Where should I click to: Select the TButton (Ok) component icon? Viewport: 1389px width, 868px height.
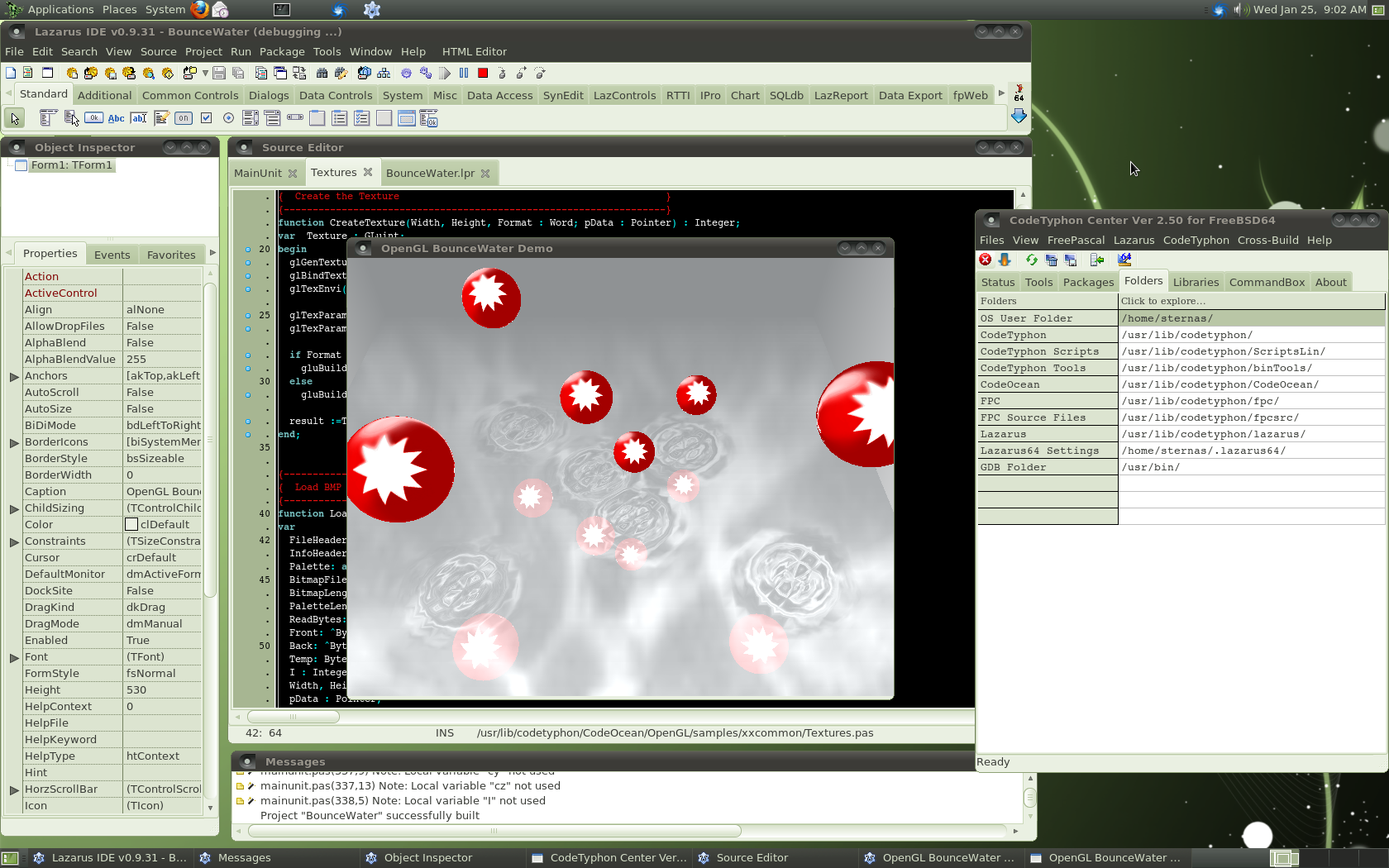click(93, 118)
